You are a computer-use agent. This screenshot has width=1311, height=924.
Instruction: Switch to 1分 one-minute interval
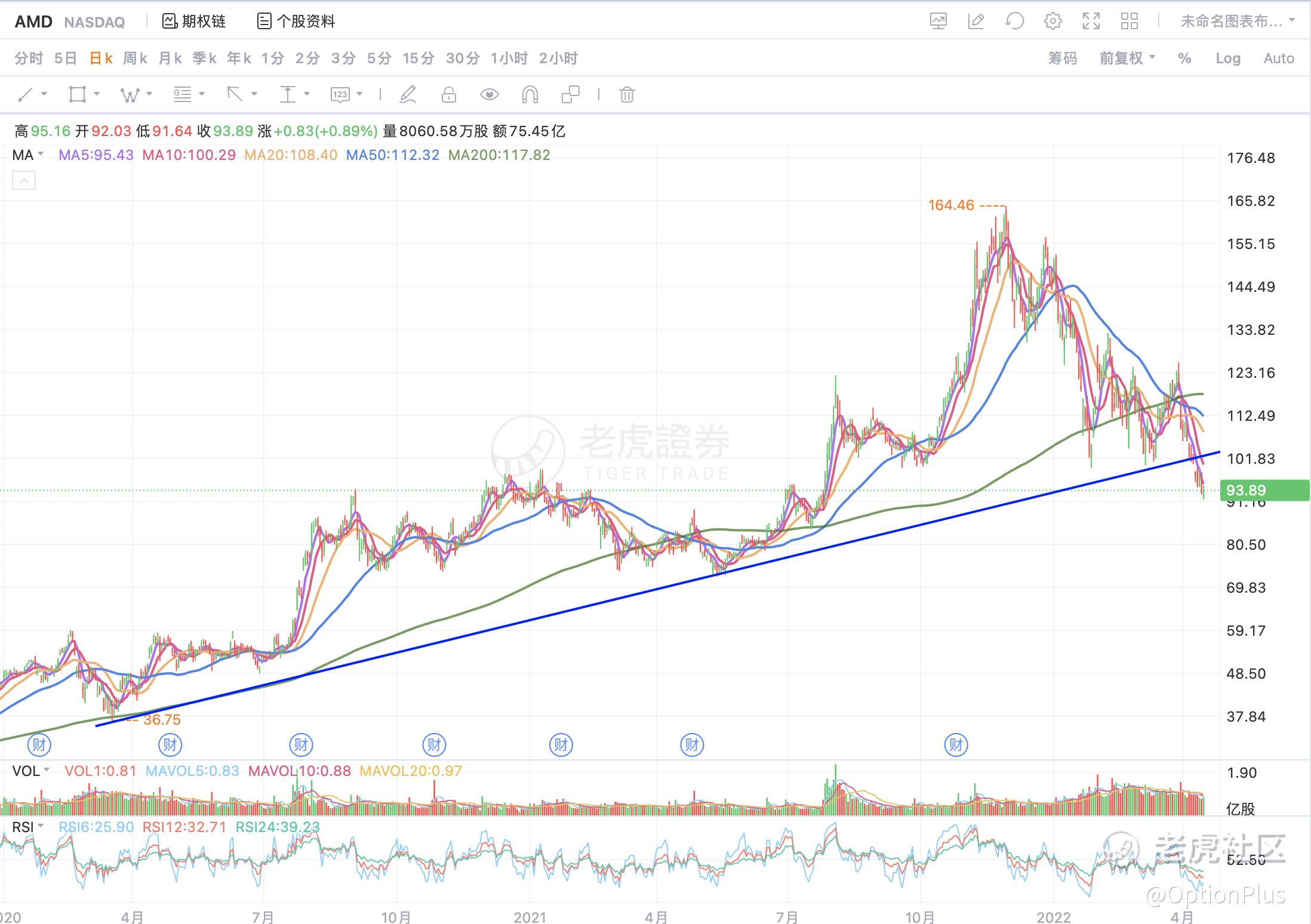pos(273,58)
